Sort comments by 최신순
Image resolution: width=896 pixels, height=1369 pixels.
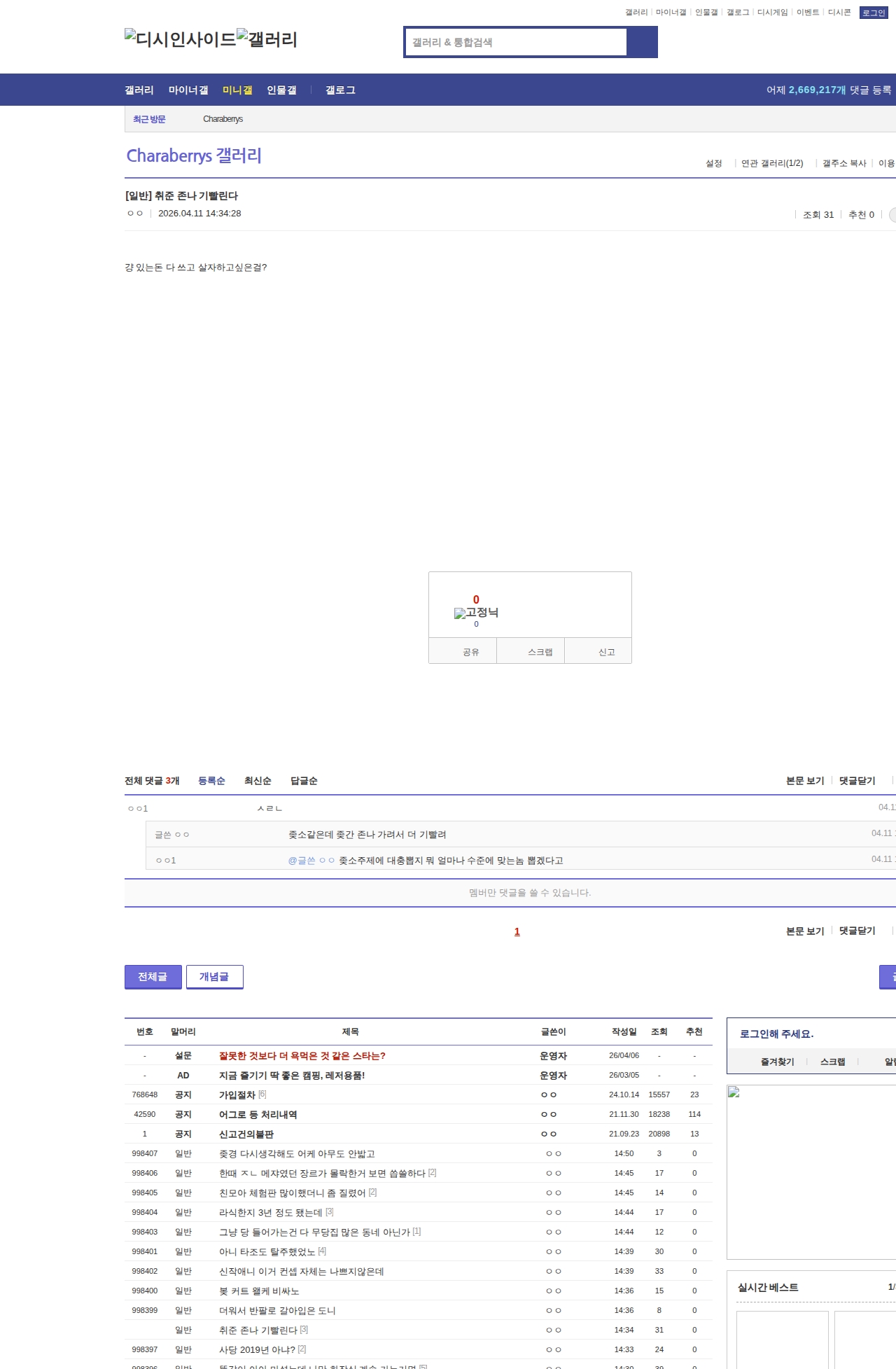[258, 781]
